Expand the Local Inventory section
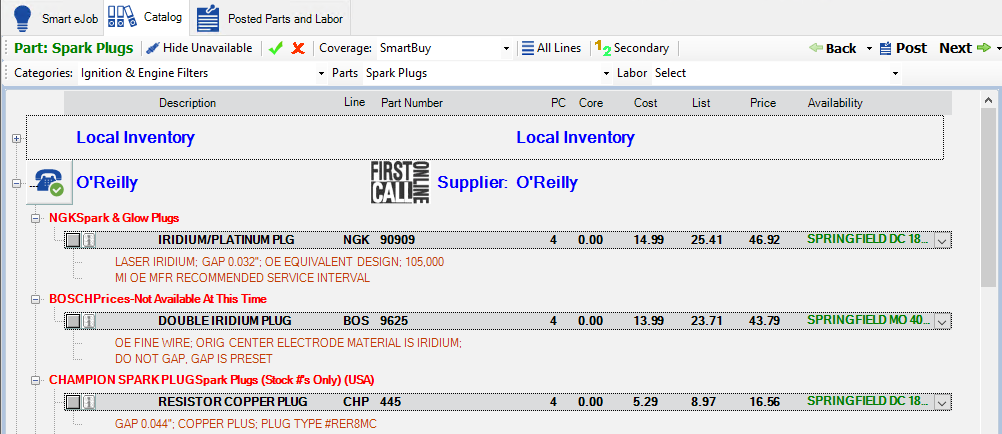The height and width of the screenshot is (434, 1002). coord(16,139)
